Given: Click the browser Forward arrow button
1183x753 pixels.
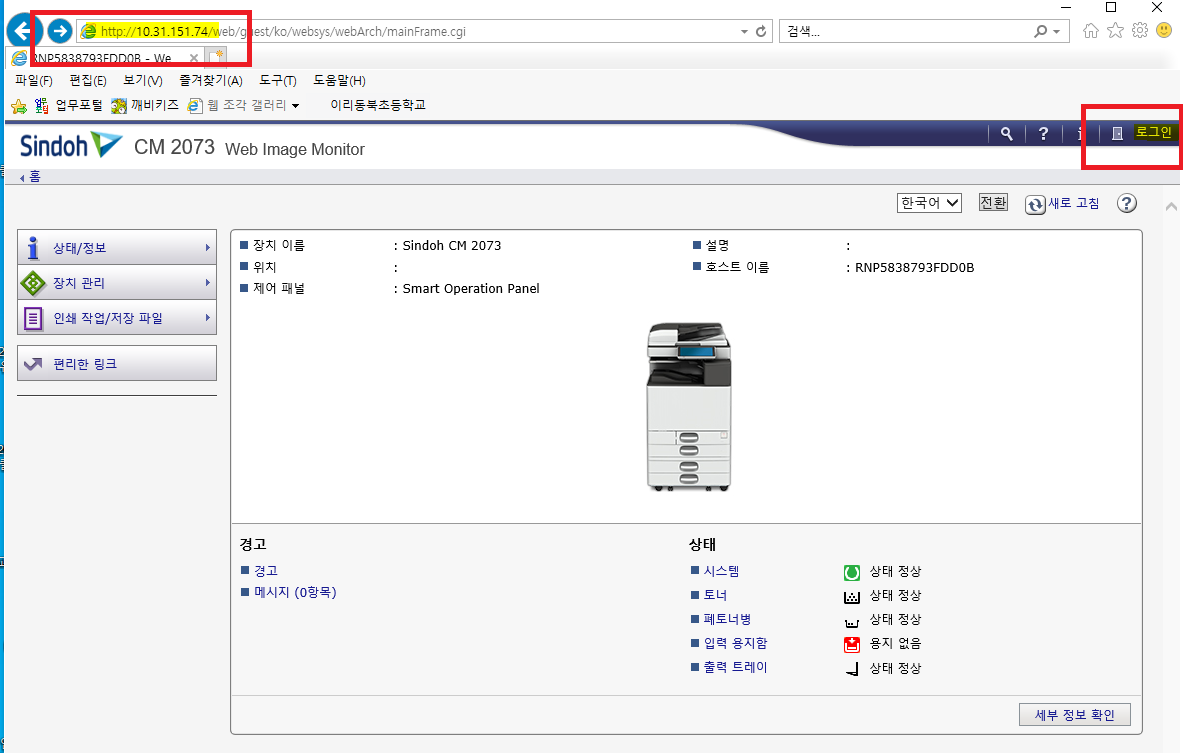Looking at the screenshot, I should tap(60, 31).
